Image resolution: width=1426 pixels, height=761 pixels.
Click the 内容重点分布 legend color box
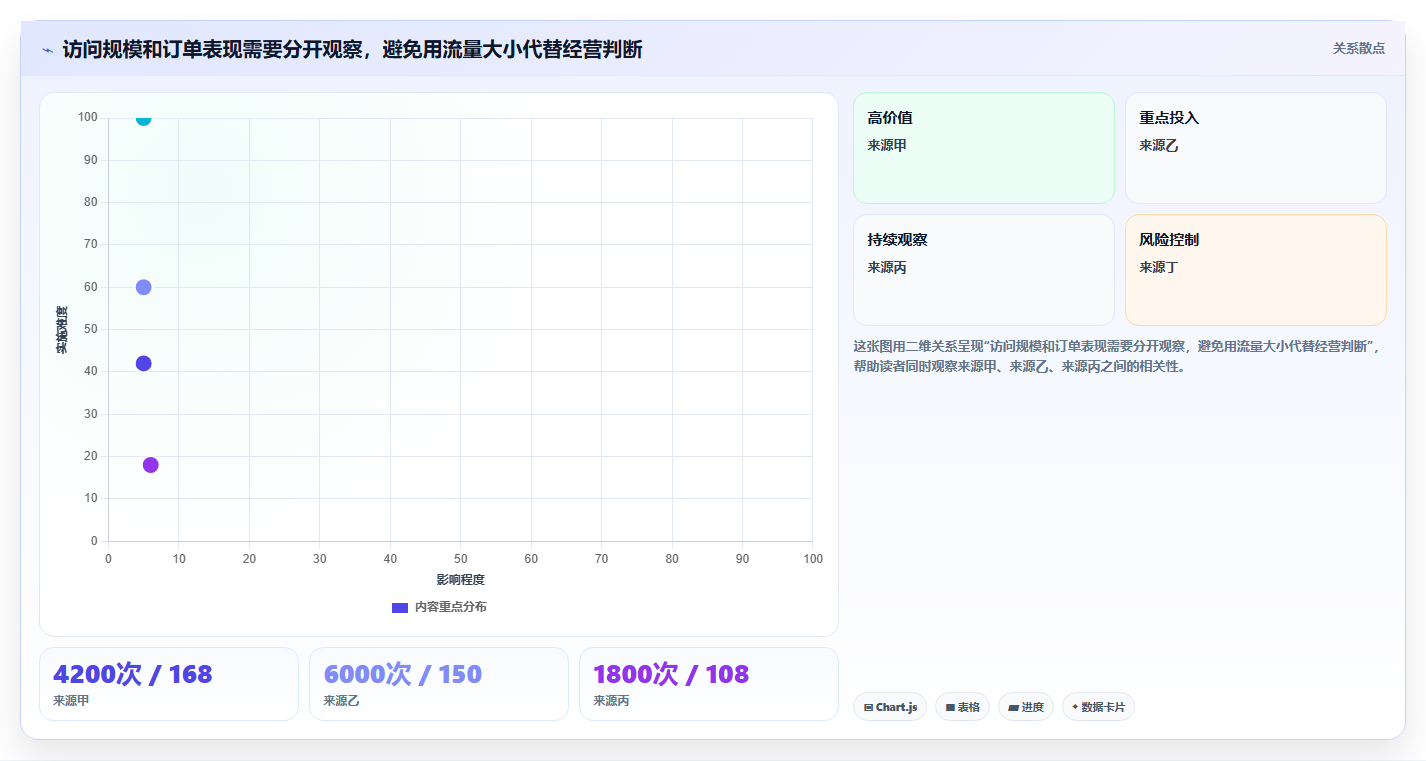(x=400, y=607)
